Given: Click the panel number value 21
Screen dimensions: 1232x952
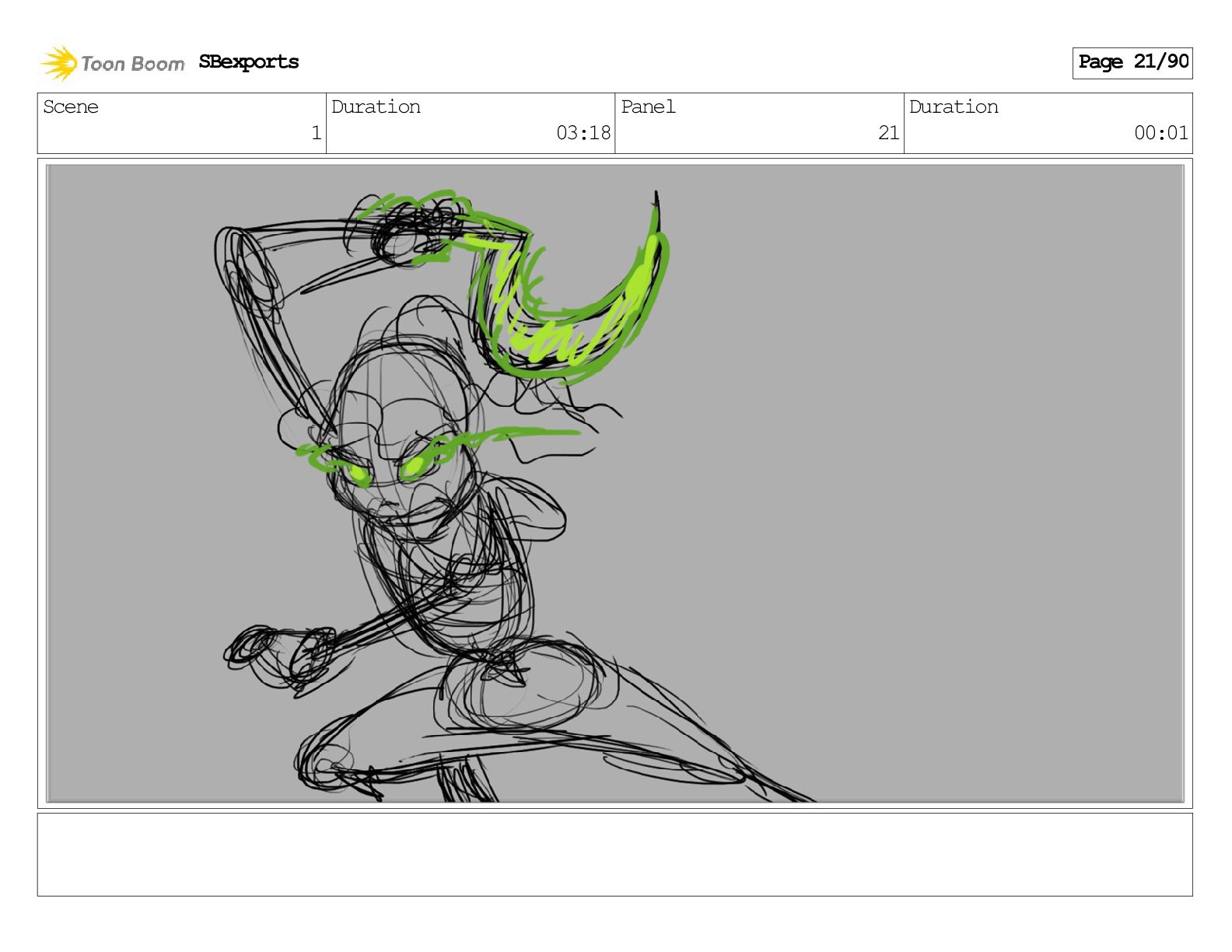Looking at the screenshot, I should (889, 133).
